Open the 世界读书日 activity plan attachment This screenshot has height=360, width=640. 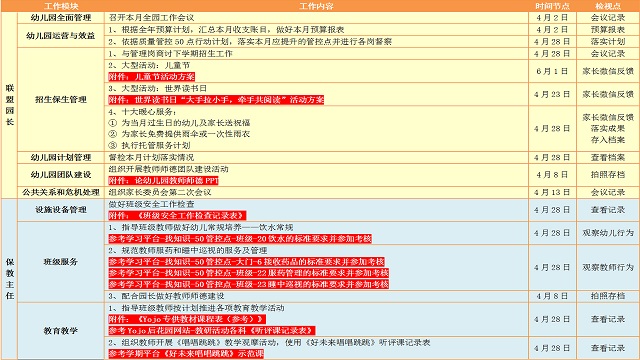click(216, 100)
